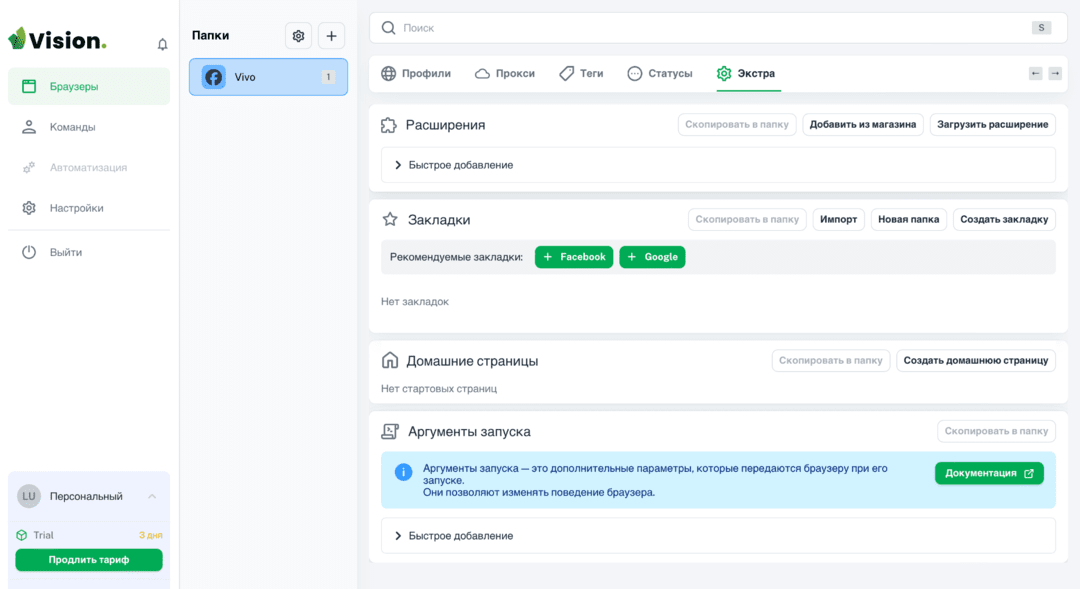The width and height of the screenshot is (1080, 589).
Task: Open Настройки menu item
Action: pos(89,208)
